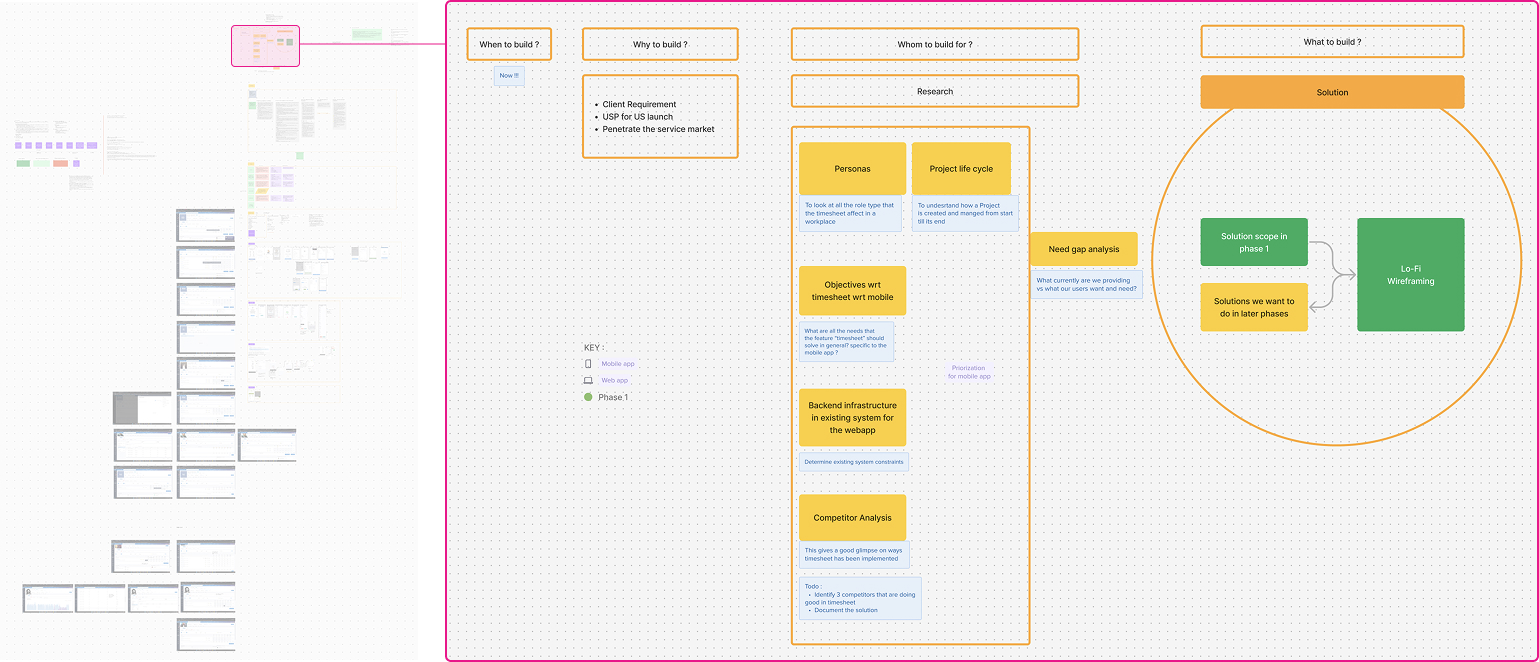Click the 'Project life cycle' sticky note
This screenshot has height=662, width=1539.
[x=963, y=168]
